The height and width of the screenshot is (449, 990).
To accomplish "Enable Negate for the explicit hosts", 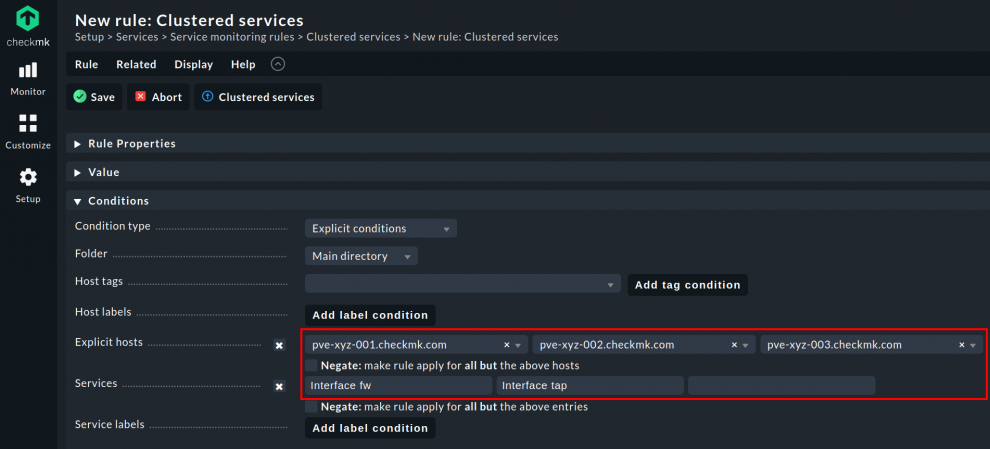I will tap(313, 366).
